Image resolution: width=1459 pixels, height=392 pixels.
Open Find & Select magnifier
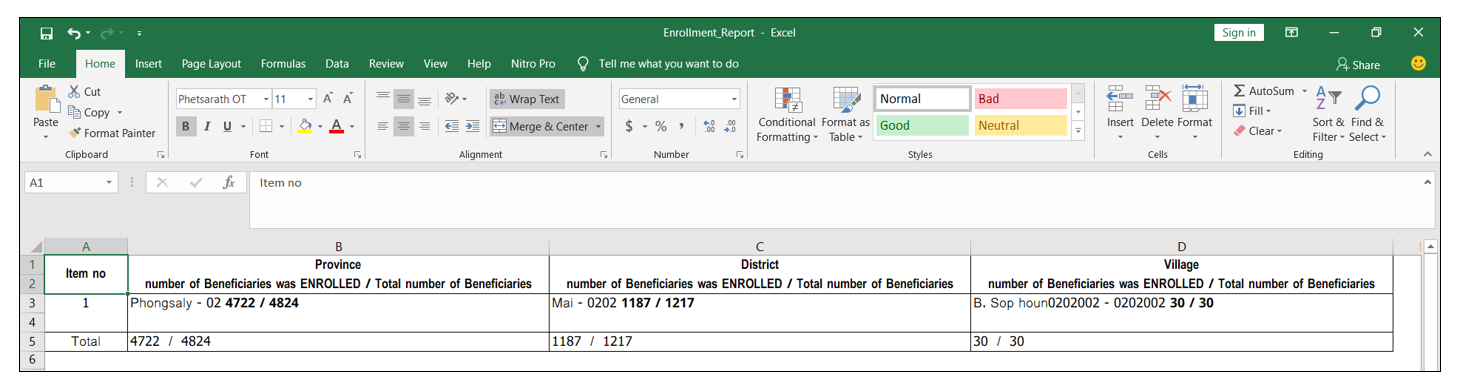1367,114
